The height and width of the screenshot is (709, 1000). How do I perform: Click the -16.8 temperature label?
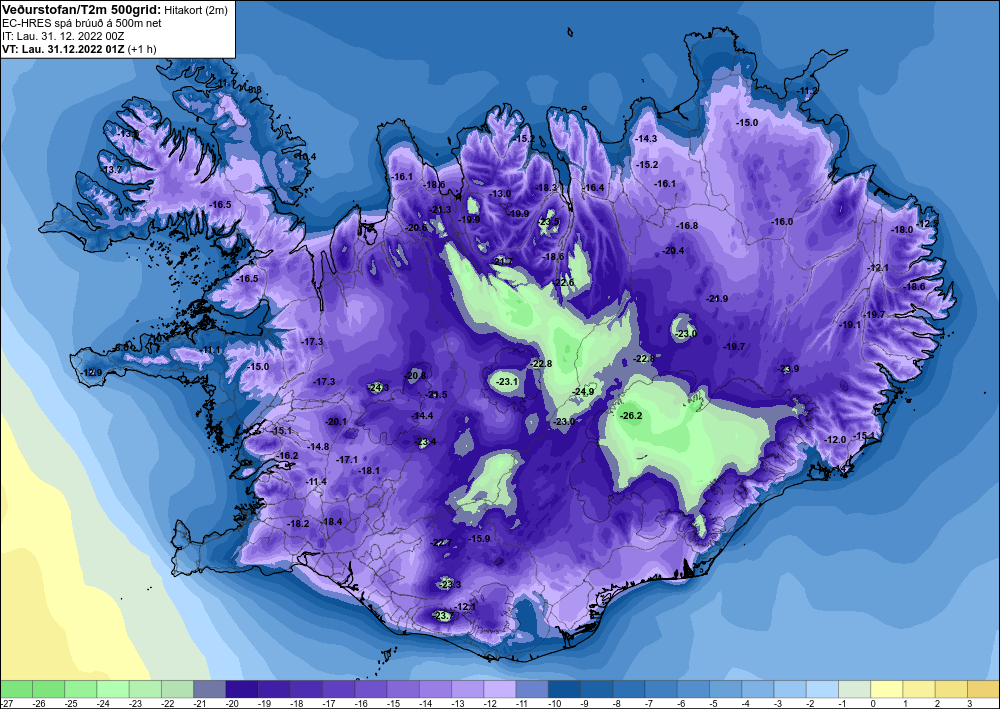pos(687,225)
